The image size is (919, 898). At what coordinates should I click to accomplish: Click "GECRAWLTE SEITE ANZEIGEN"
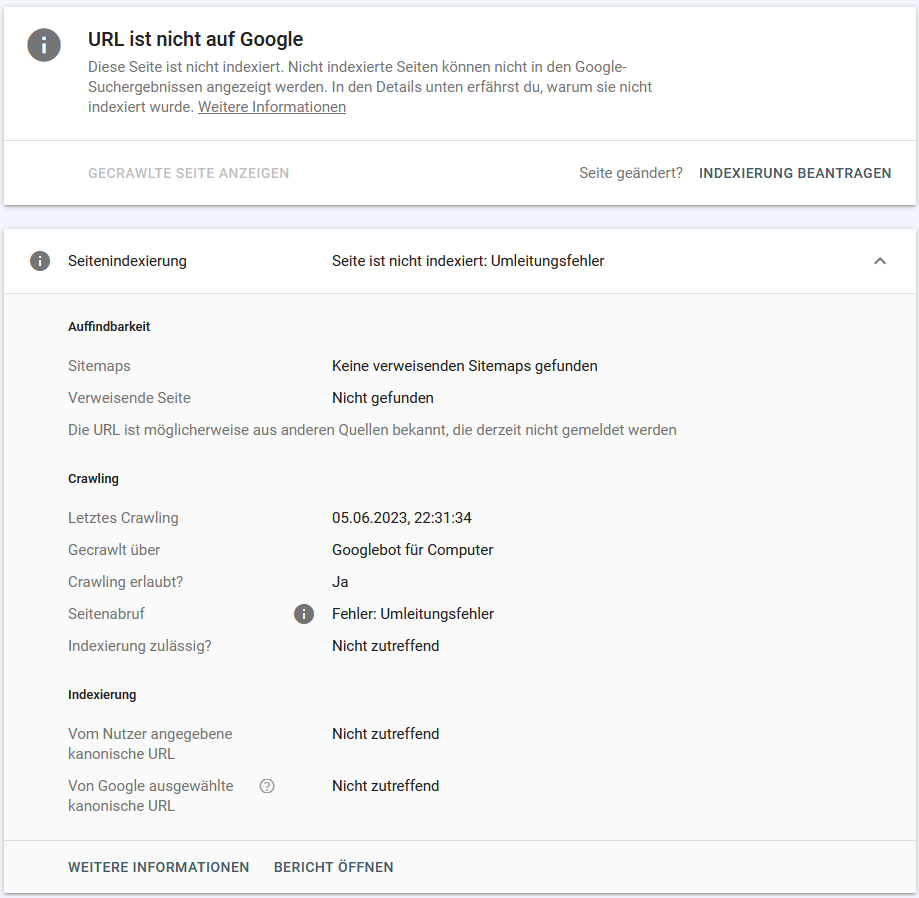click(188, 173)
